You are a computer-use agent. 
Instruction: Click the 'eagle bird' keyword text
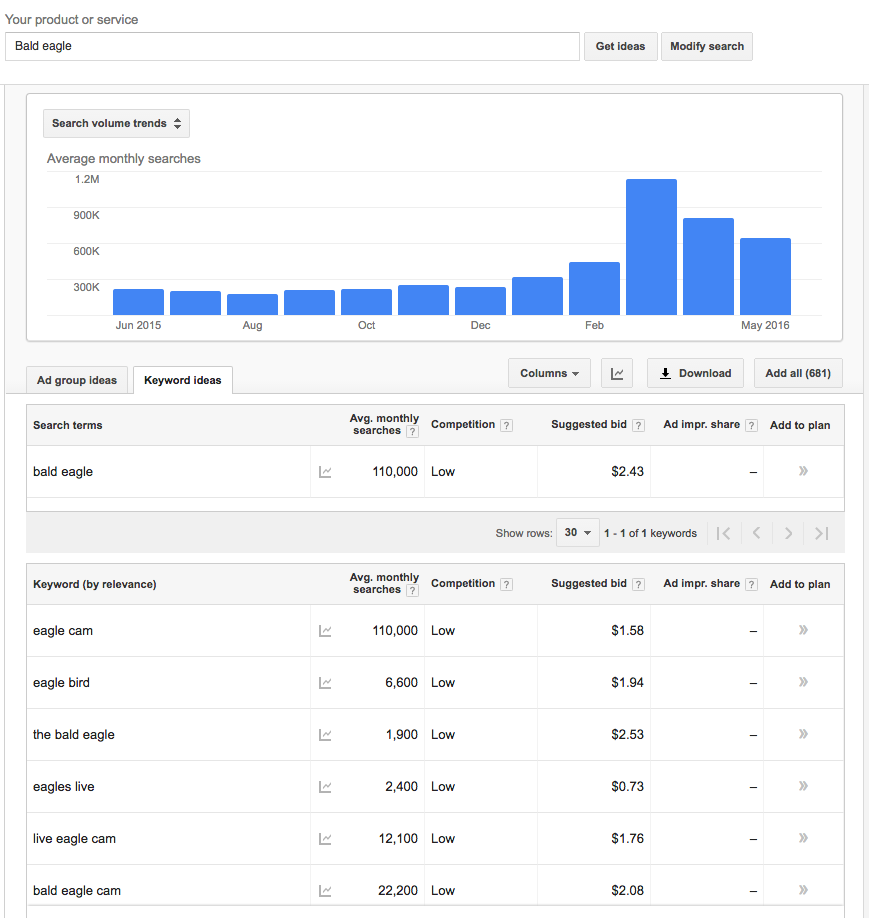pos(61,683)
